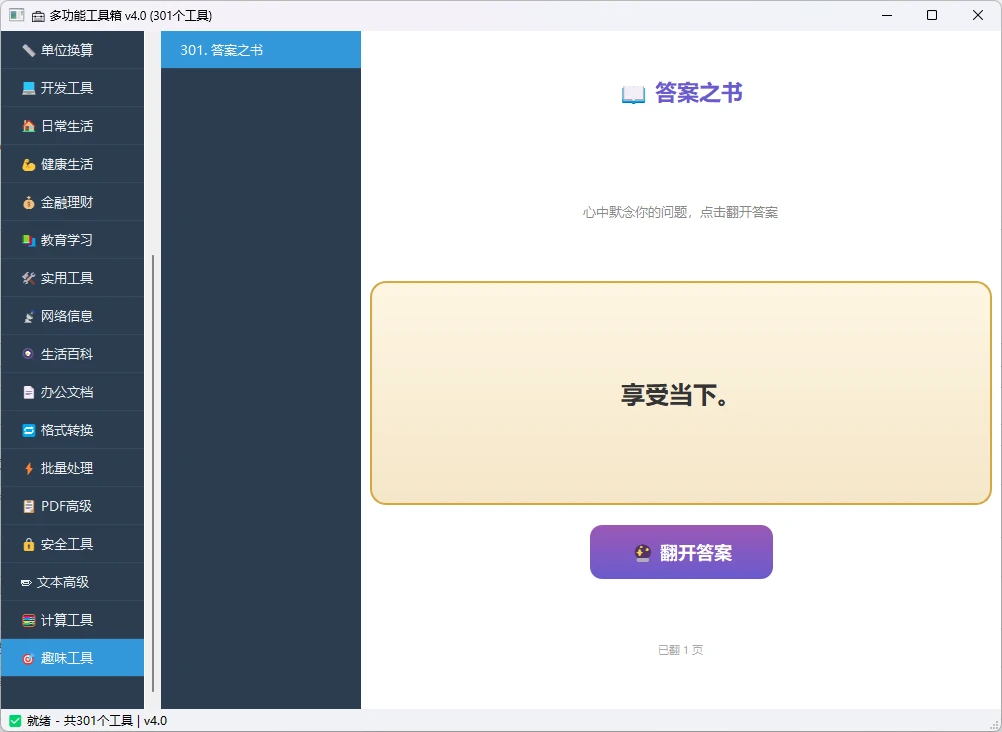Click the sidebar vertical scrollbar
Image resolution: width=1002 pixels, height=732 pixels.
click(153, 473)
